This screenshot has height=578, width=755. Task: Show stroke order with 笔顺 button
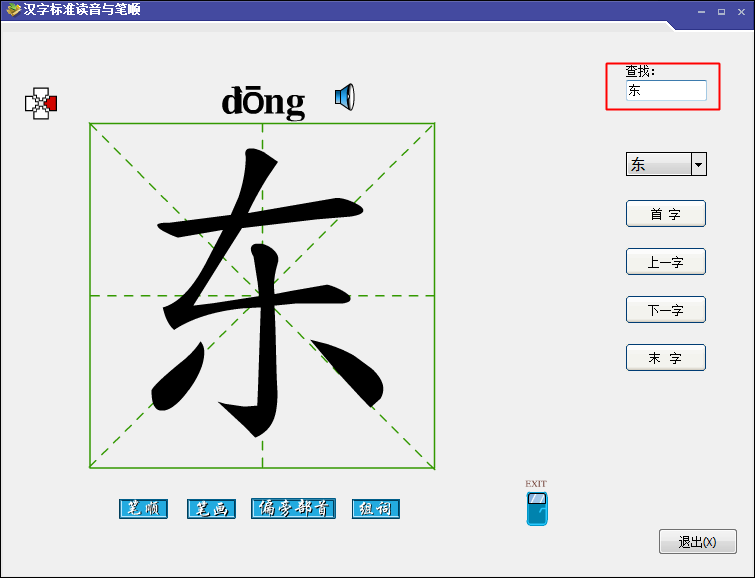tap(143, 509)
